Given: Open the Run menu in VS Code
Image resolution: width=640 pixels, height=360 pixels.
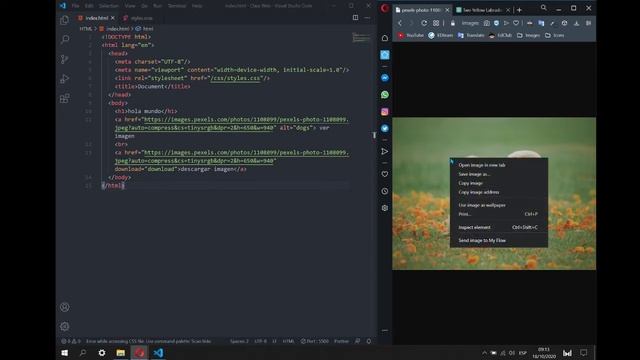Looking at the screenshot, I should pyautogui.click(x=158, y=6).
